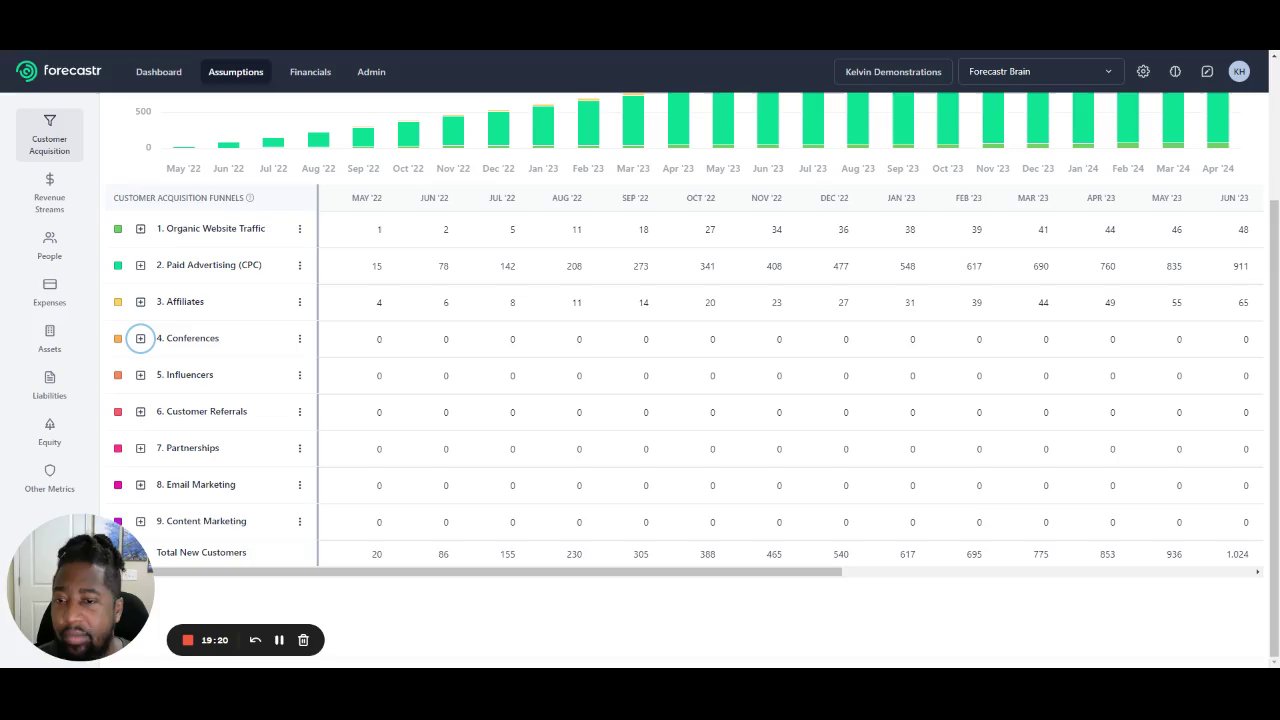Delete recording using trash icon

(x=303, y=640)
